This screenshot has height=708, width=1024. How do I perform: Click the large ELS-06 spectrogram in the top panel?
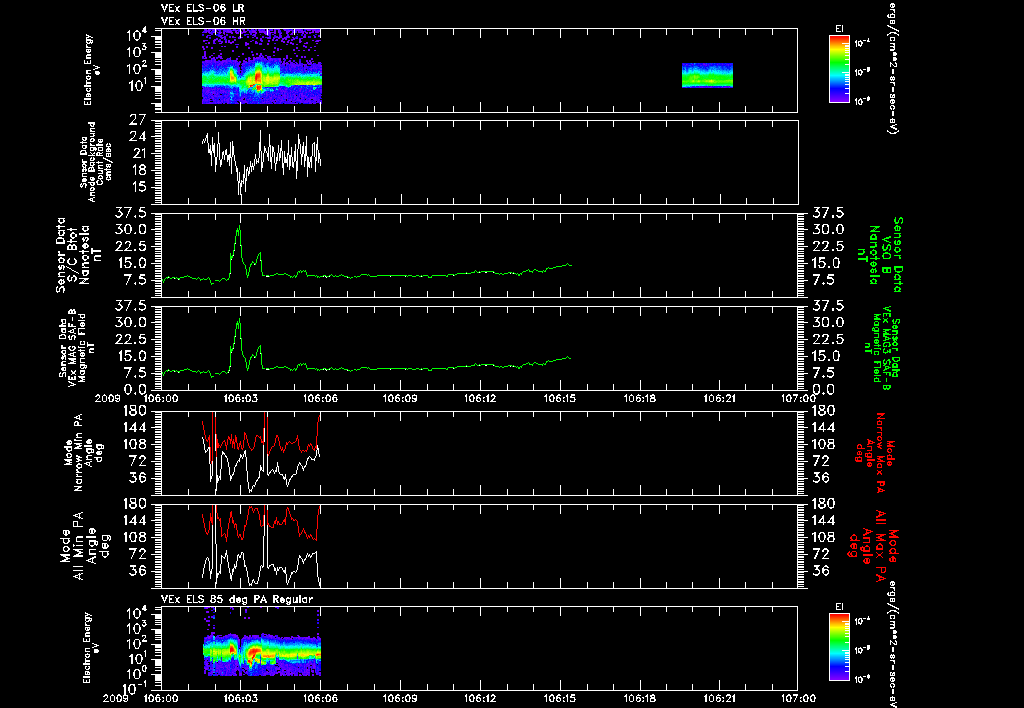click(x=261, y=67)
